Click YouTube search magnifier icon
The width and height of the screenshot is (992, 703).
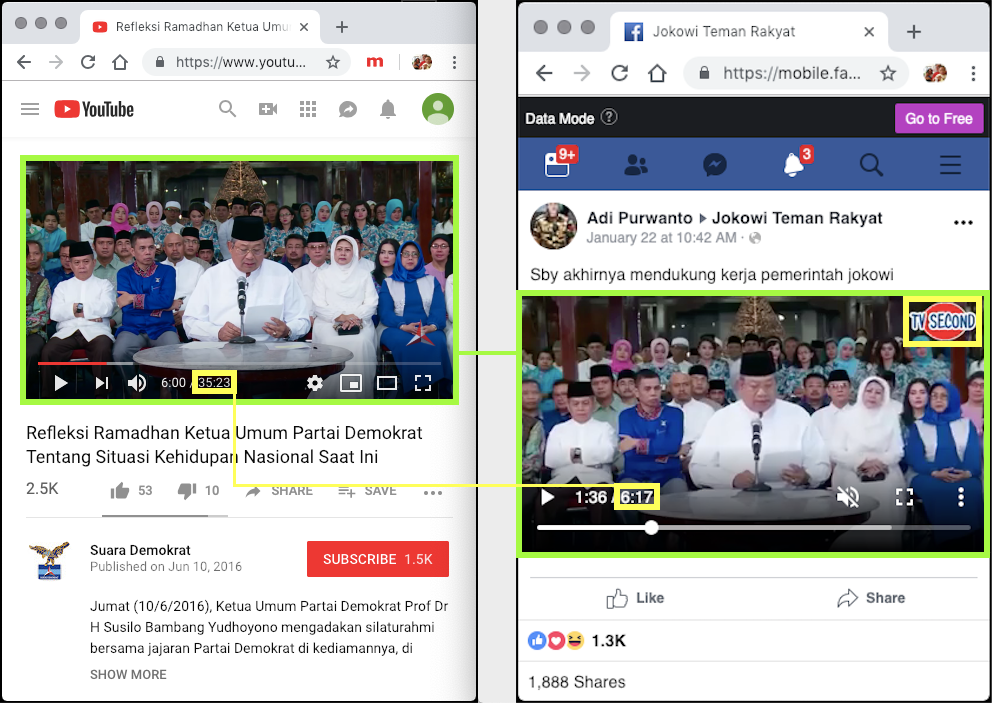pyautogui.click(x=228, y=109)
